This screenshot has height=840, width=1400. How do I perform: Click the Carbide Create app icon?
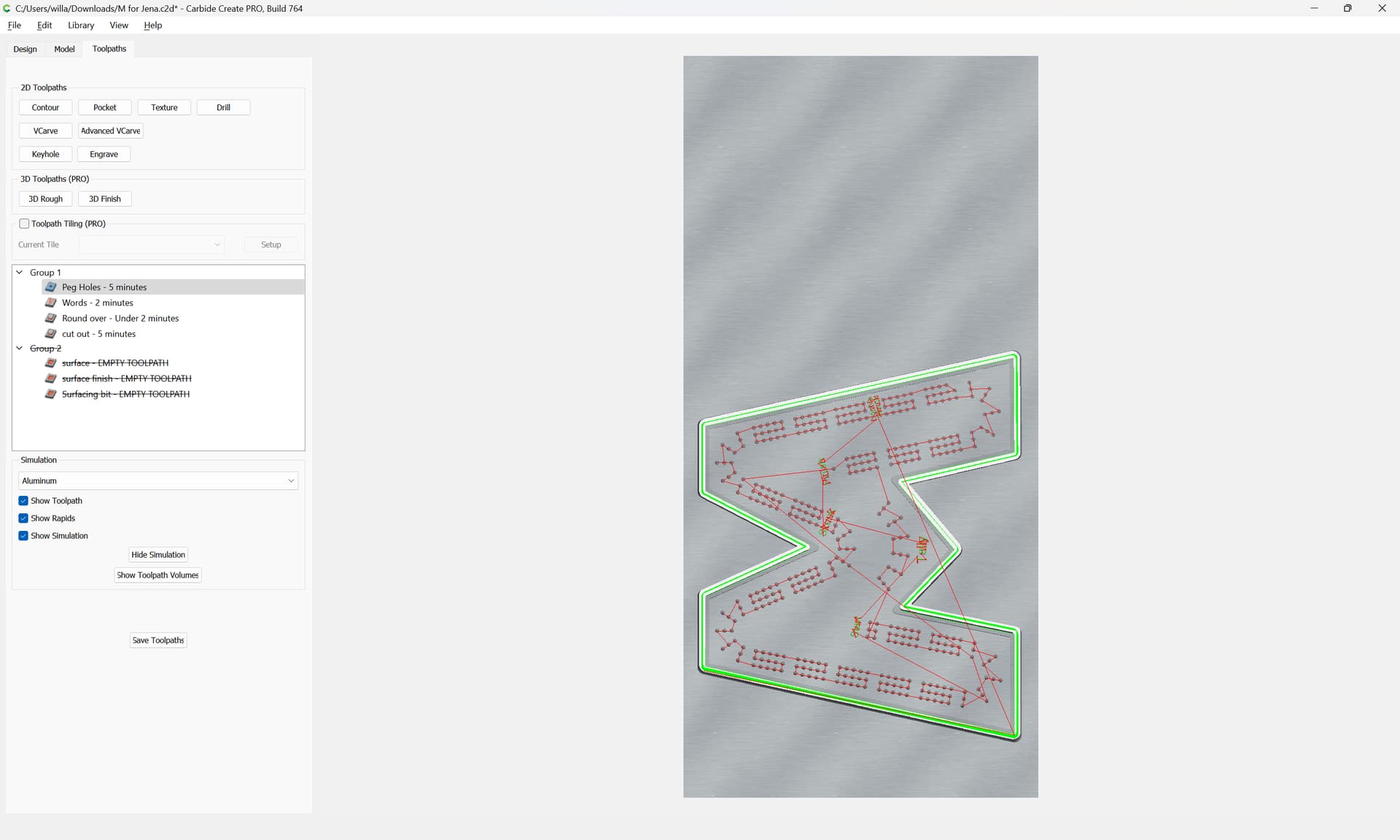pos(7,8)
